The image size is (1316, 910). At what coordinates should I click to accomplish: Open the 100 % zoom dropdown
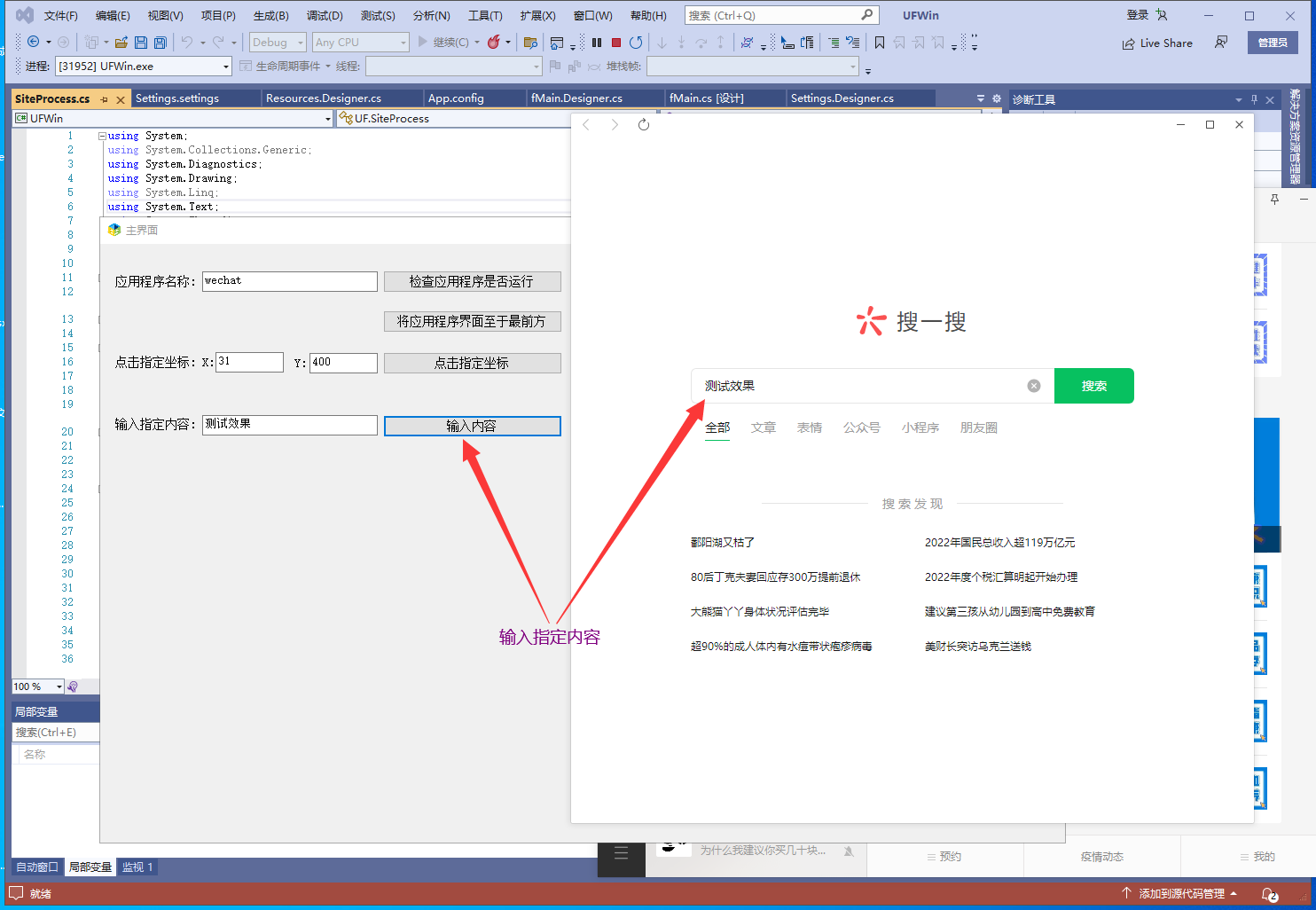38,686
